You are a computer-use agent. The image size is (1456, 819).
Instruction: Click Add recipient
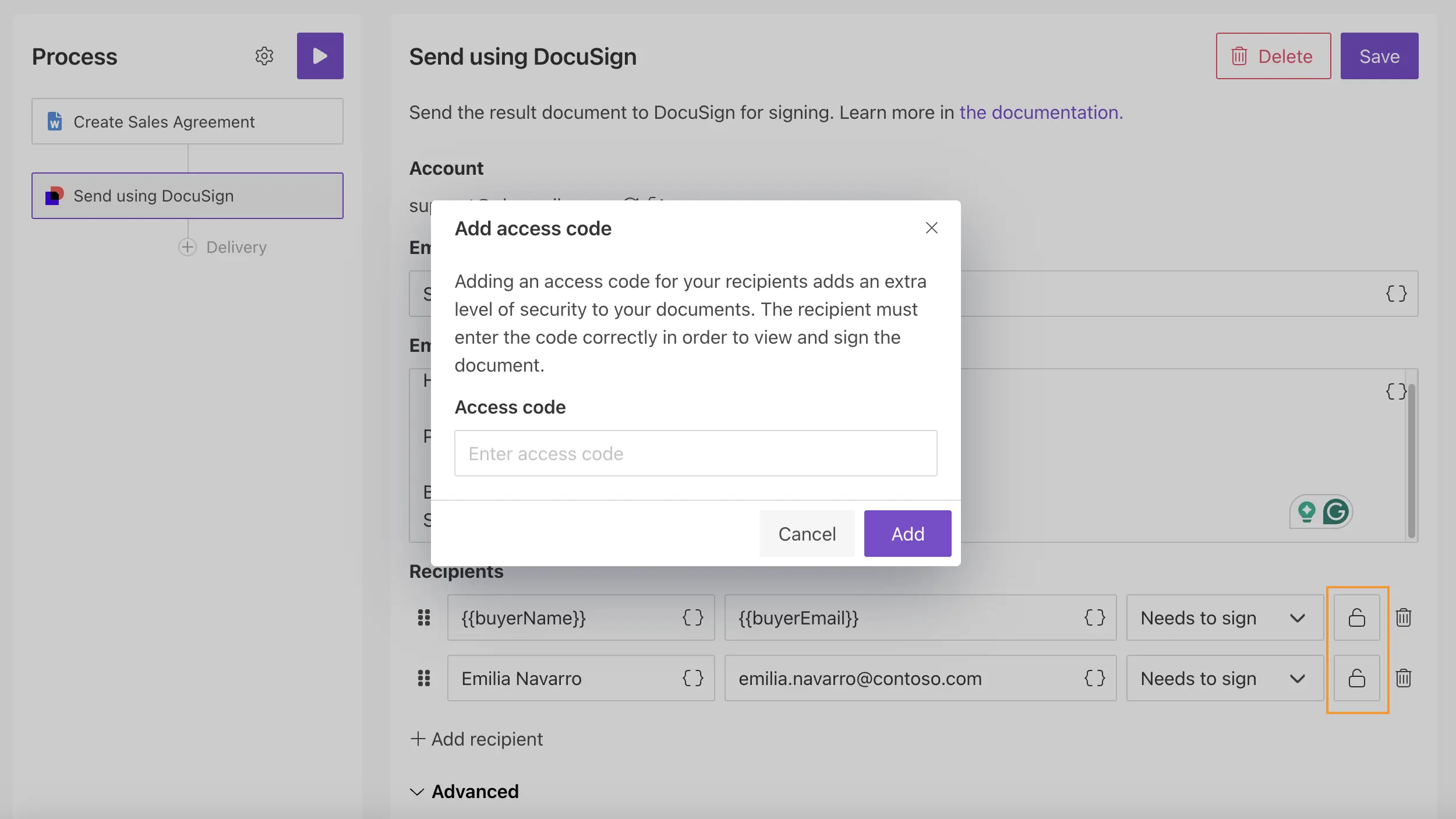tap(476, 739)
